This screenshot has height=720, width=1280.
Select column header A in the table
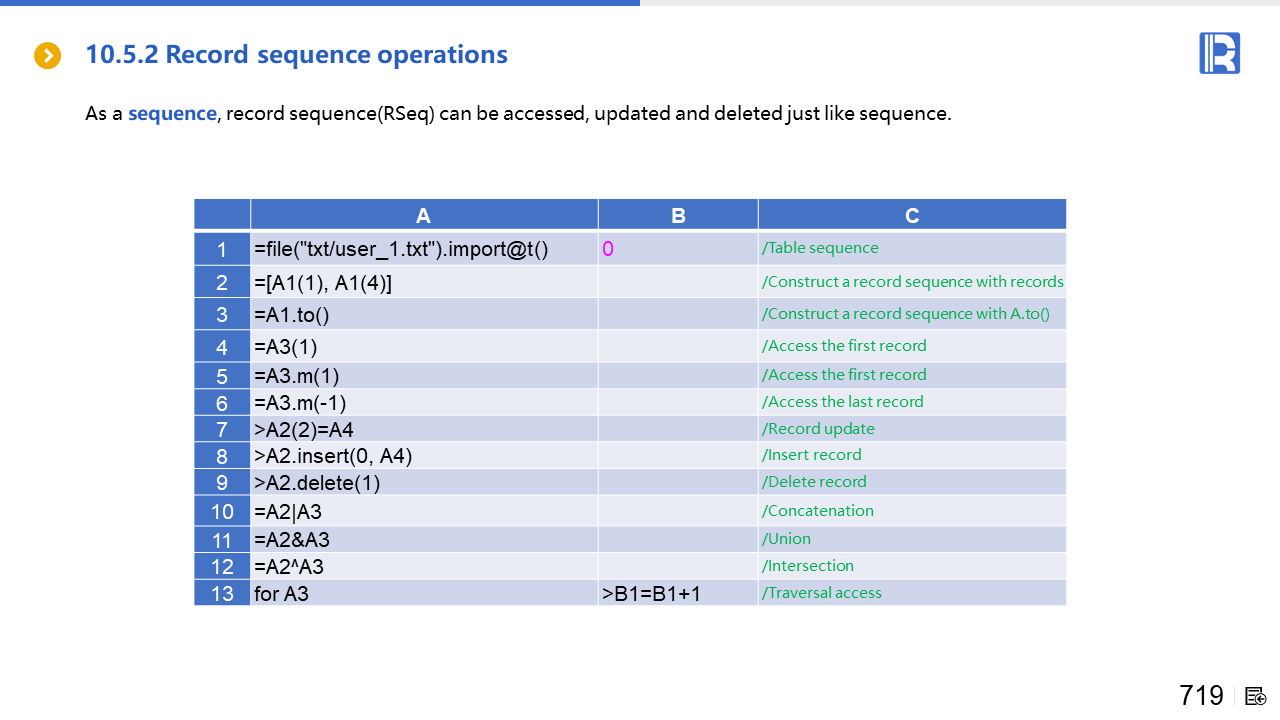(x=423, y=215)
